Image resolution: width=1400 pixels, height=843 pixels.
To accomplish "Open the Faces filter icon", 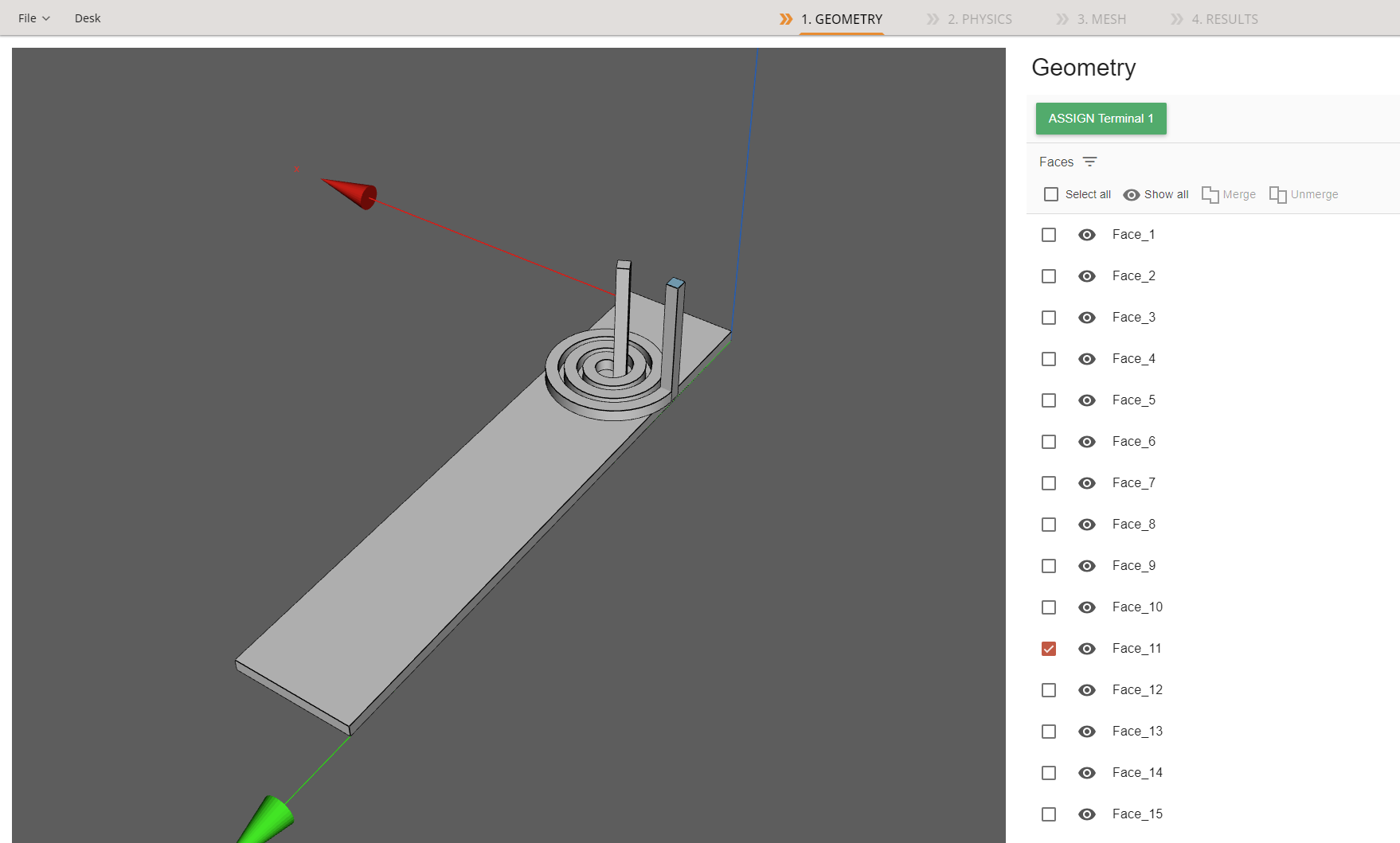I will click(1090, 162).
